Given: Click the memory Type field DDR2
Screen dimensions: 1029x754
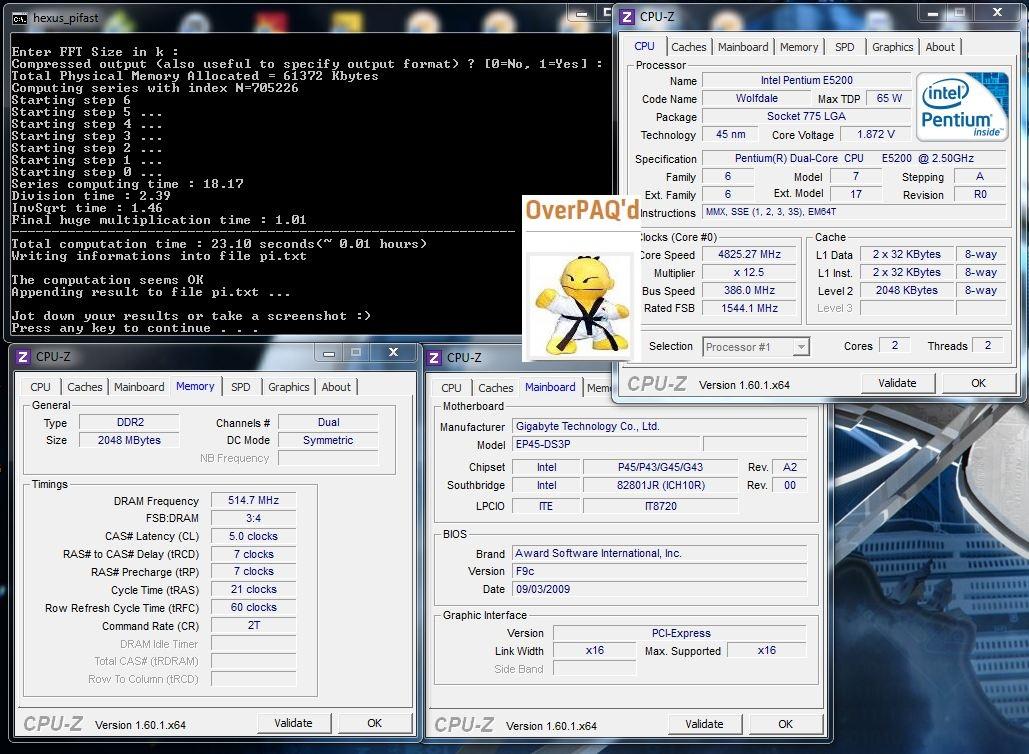Looking at the screenshot, I should pos(130,423).
